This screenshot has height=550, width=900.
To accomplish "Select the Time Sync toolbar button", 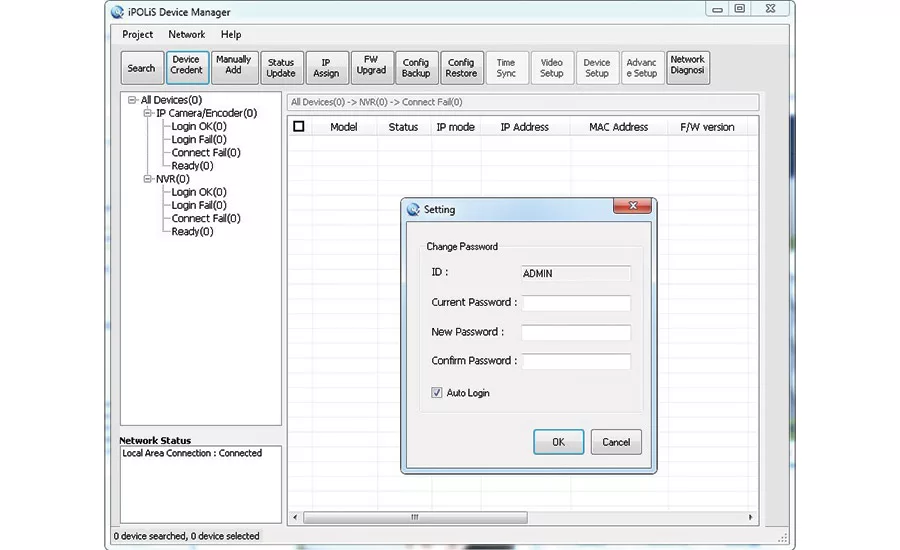I will (x=506, y=68).
